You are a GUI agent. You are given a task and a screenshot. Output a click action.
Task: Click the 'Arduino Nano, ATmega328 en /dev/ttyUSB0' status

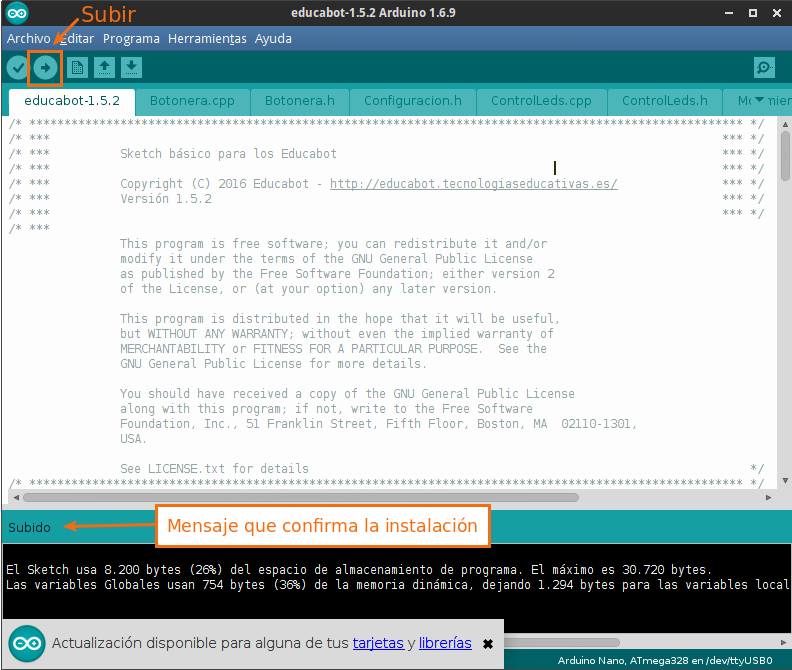point(665,660)
